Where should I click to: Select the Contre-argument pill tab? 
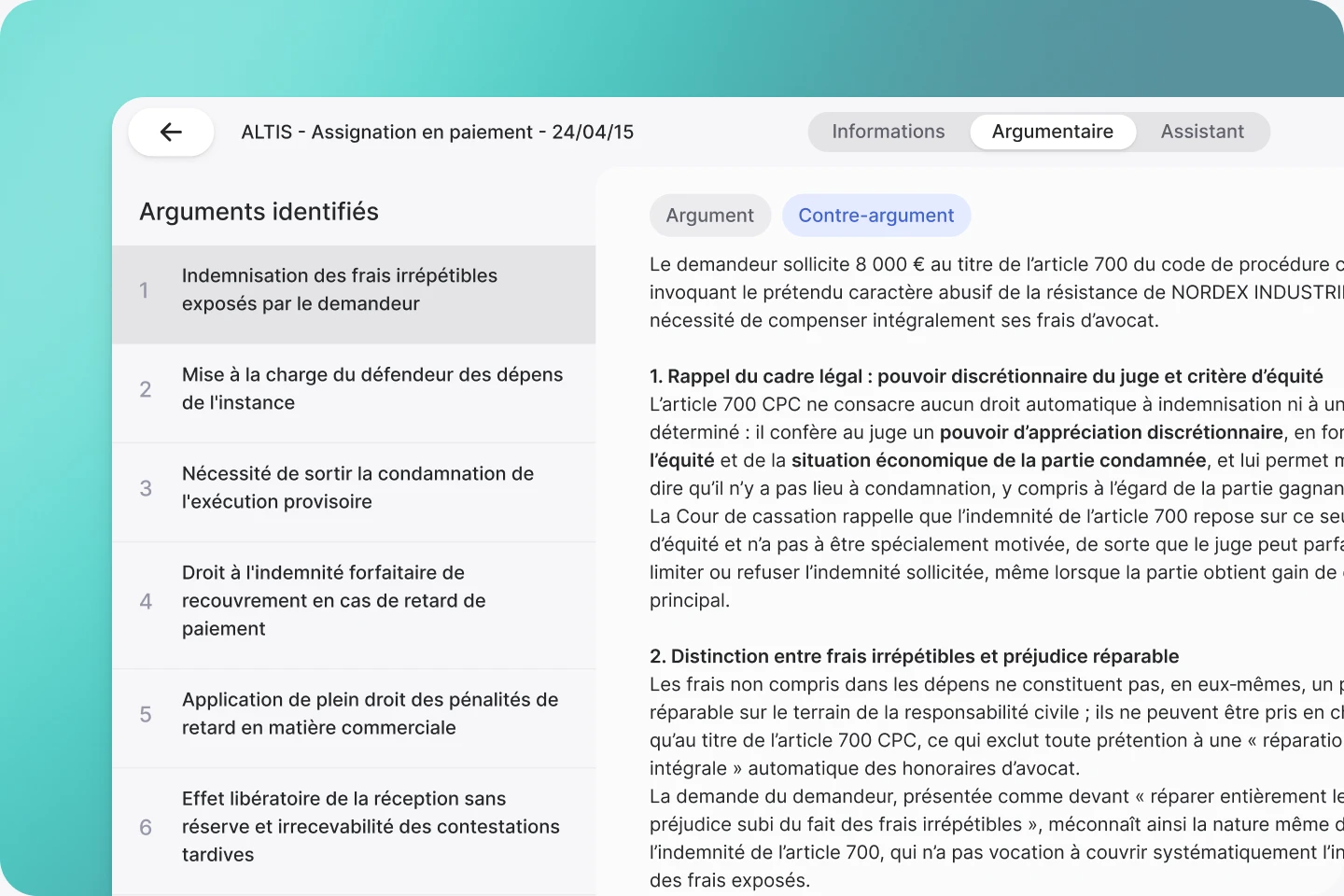tap(876, 216)
